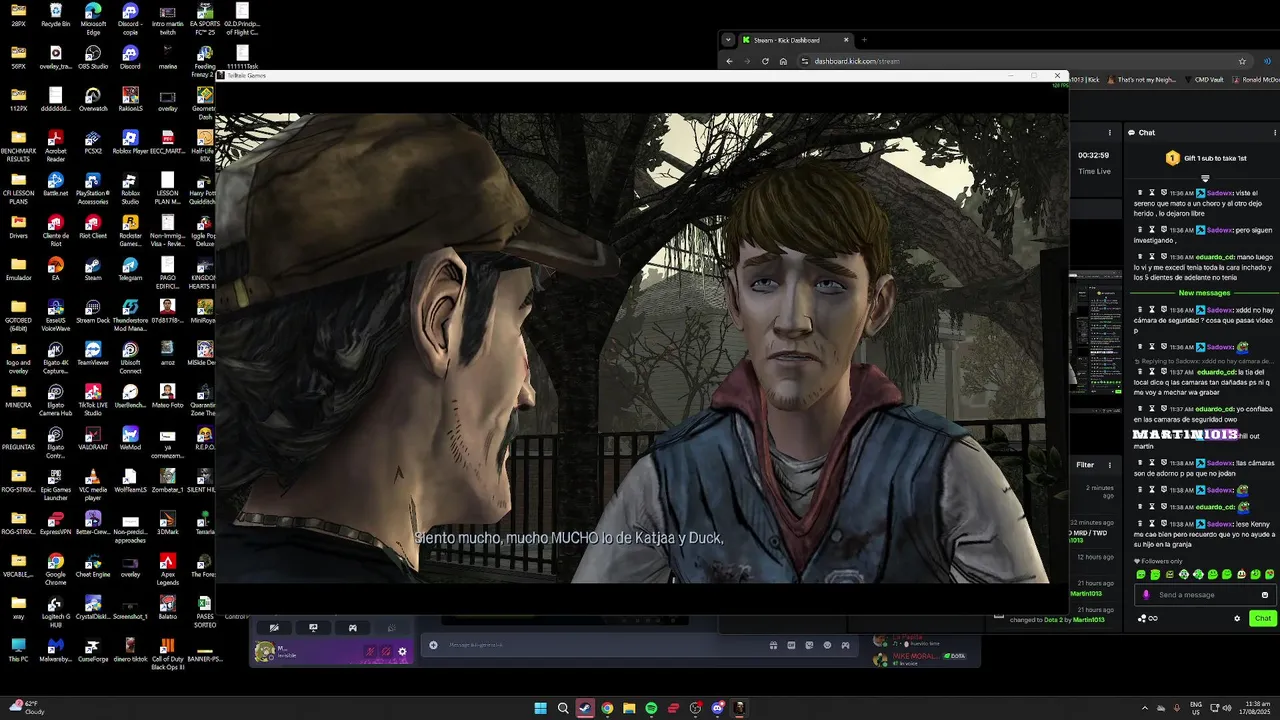Open the PCSX2 desktop shortcut
Viewport: 1280px width, 720px height.
click(x=93, y=141)
